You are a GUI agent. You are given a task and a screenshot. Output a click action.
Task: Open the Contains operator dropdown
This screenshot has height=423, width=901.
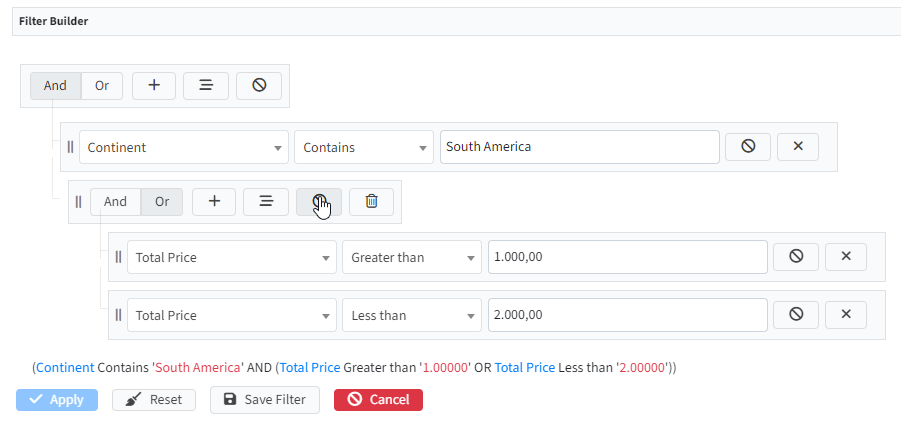364,147
